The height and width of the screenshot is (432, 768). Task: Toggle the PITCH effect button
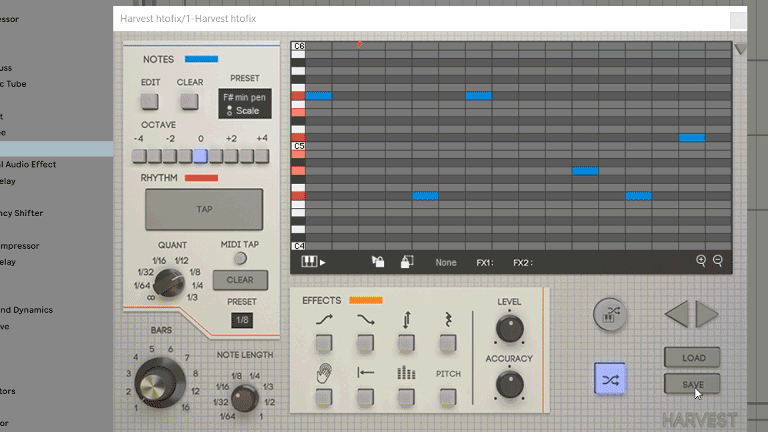click(448, 397)
